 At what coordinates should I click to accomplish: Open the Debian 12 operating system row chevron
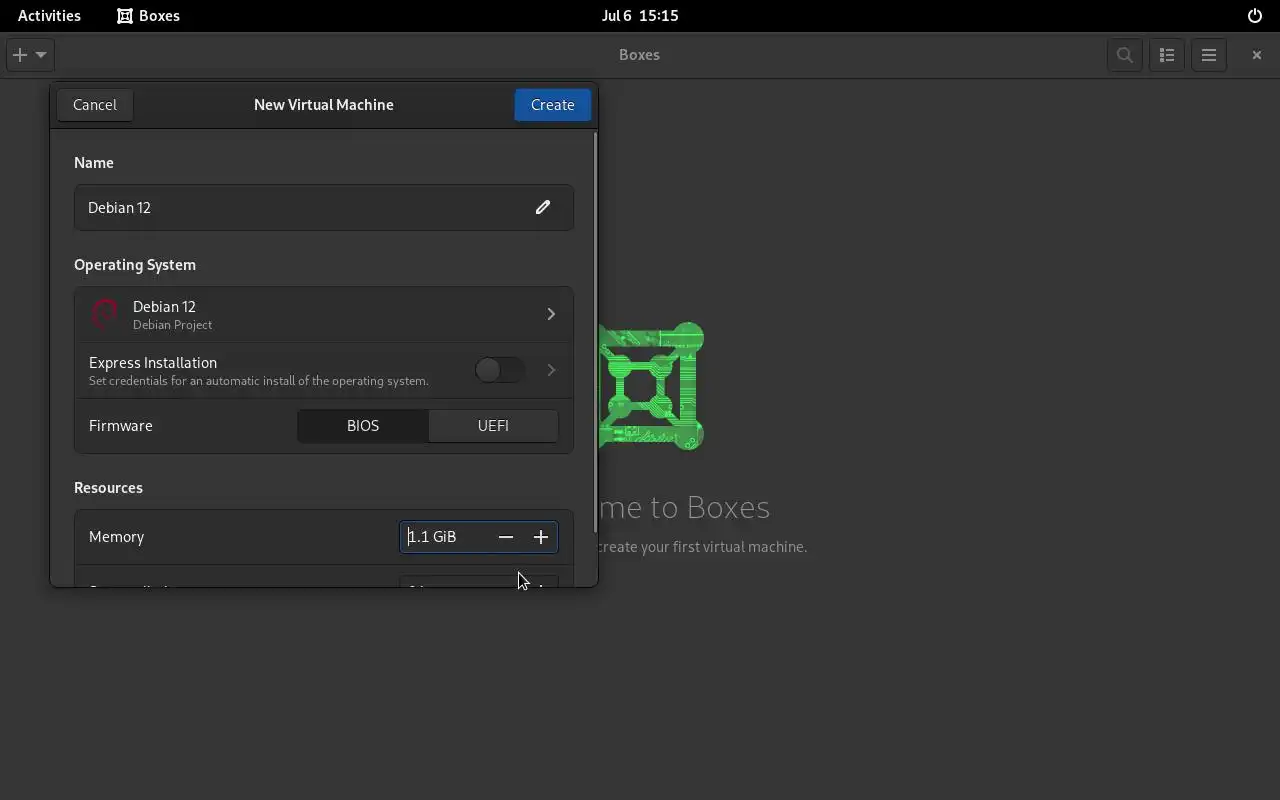(551, 314)
